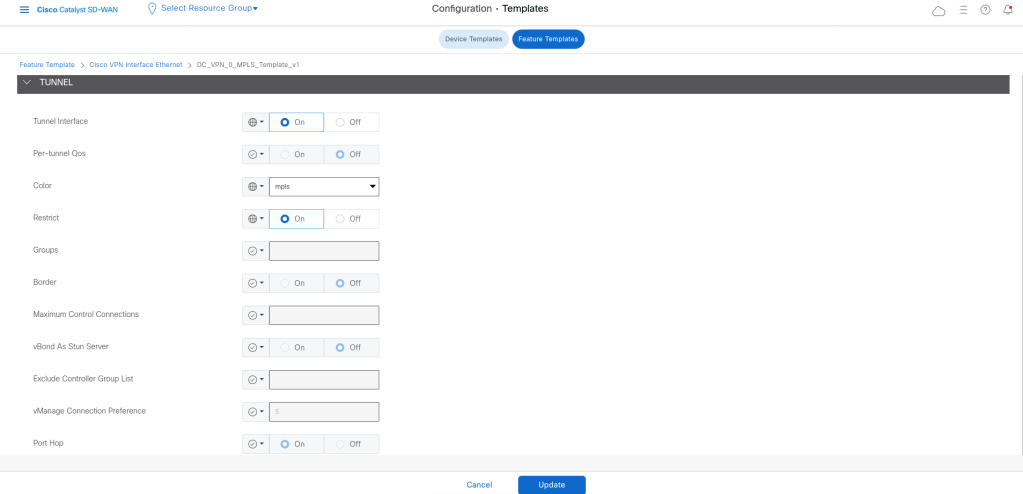Click the Maximum Control Connections input field
Screen dimensions: 1023x494
pyautogui.click(x=324, y=315)
